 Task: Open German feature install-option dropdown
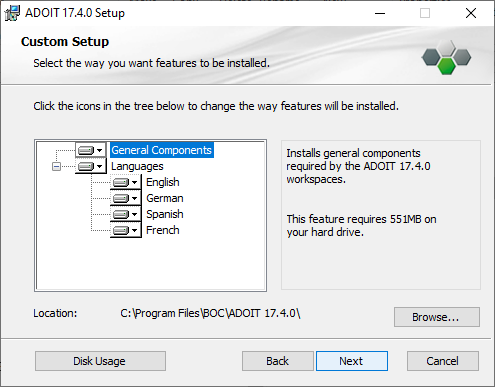click(x=126, y=198)
